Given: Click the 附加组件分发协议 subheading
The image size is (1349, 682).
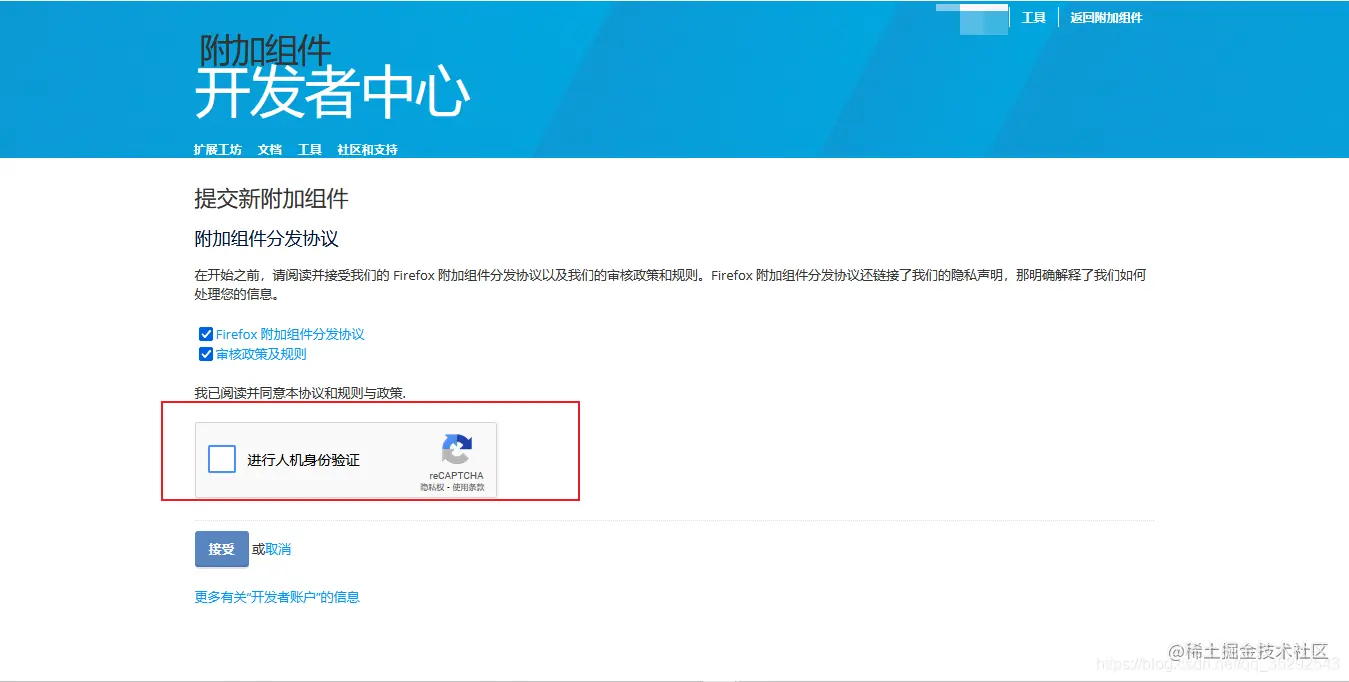Looking at the screenshot, I should point(266,240).
